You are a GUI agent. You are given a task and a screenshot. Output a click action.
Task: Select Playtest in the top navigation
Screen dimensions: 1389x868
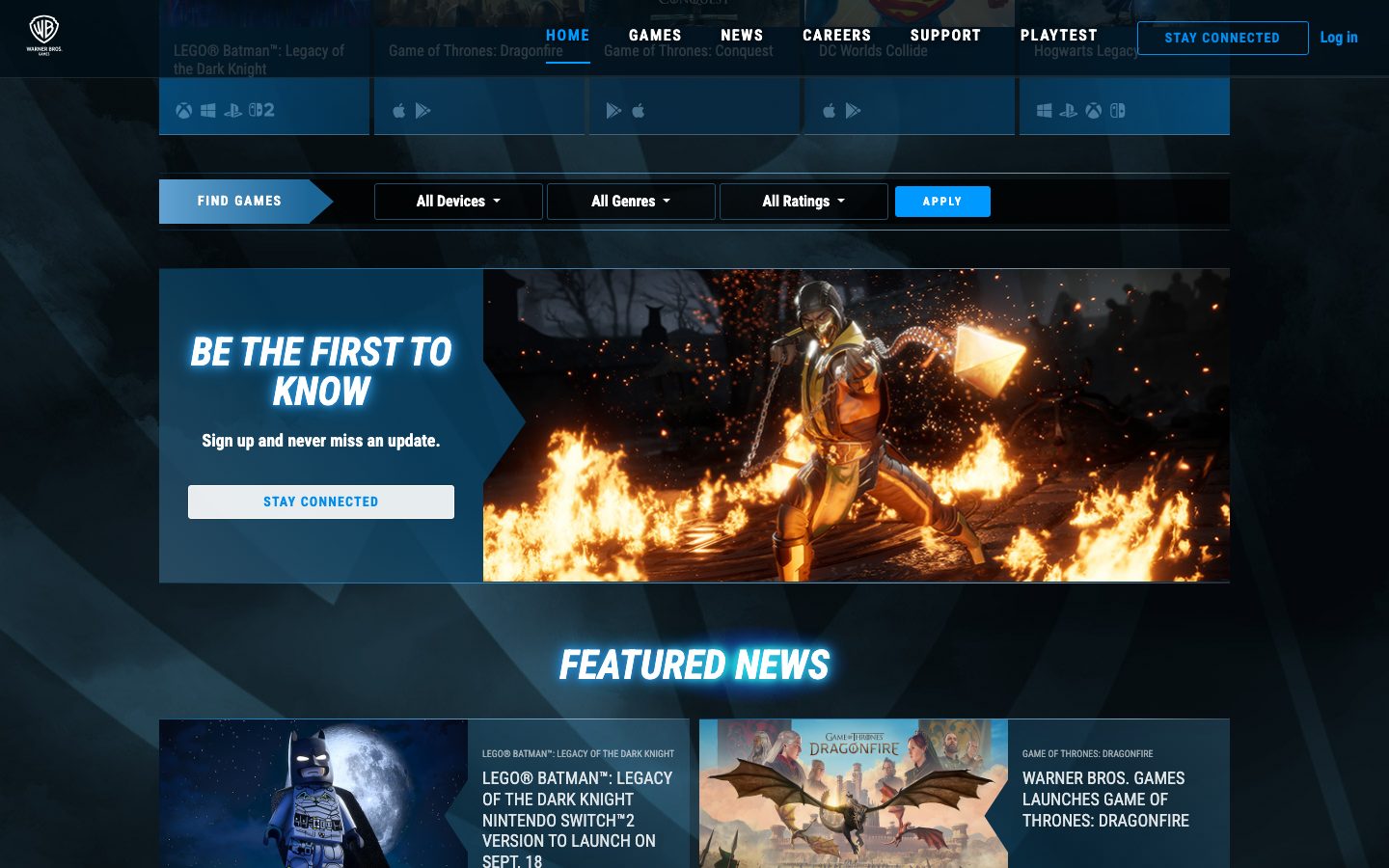(1059, 36)
